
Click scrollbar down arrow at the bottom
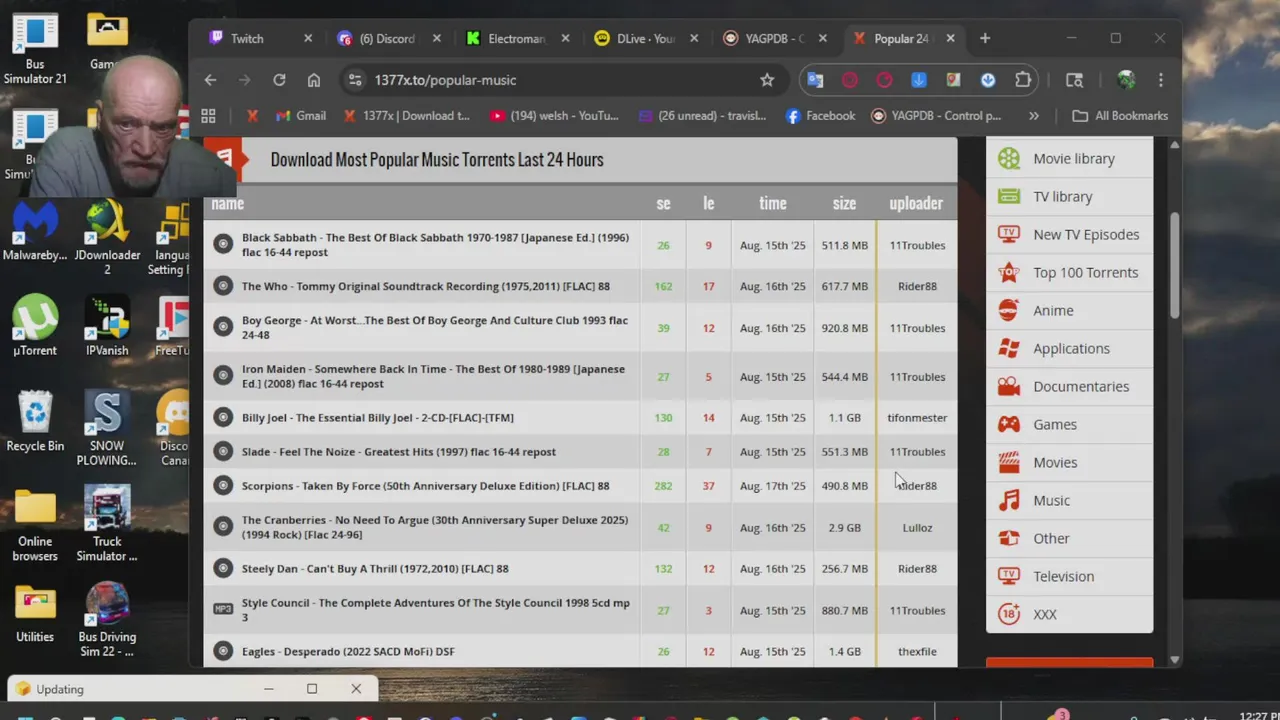click(1175, 660)
